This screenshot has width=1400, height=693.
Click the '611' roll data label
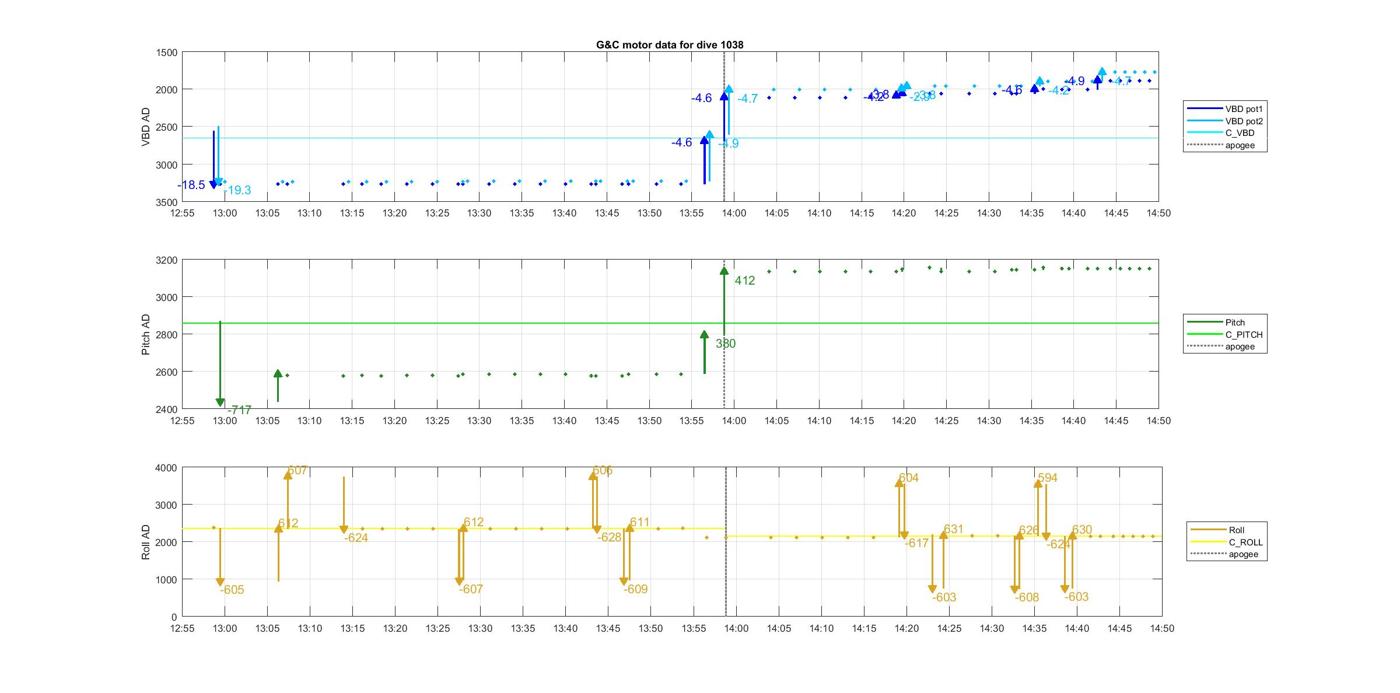pyautogui.click(x=640, y=523)
